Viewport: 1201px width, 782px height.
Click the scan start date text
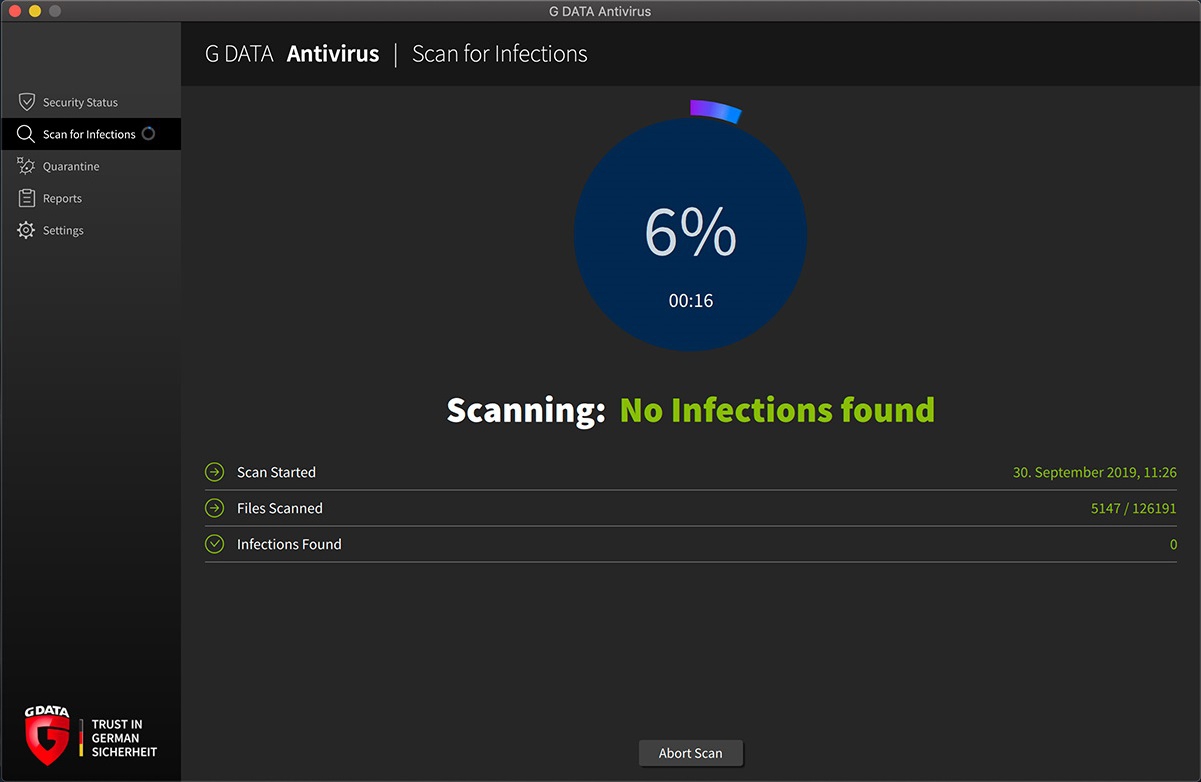pos(1094,472)
